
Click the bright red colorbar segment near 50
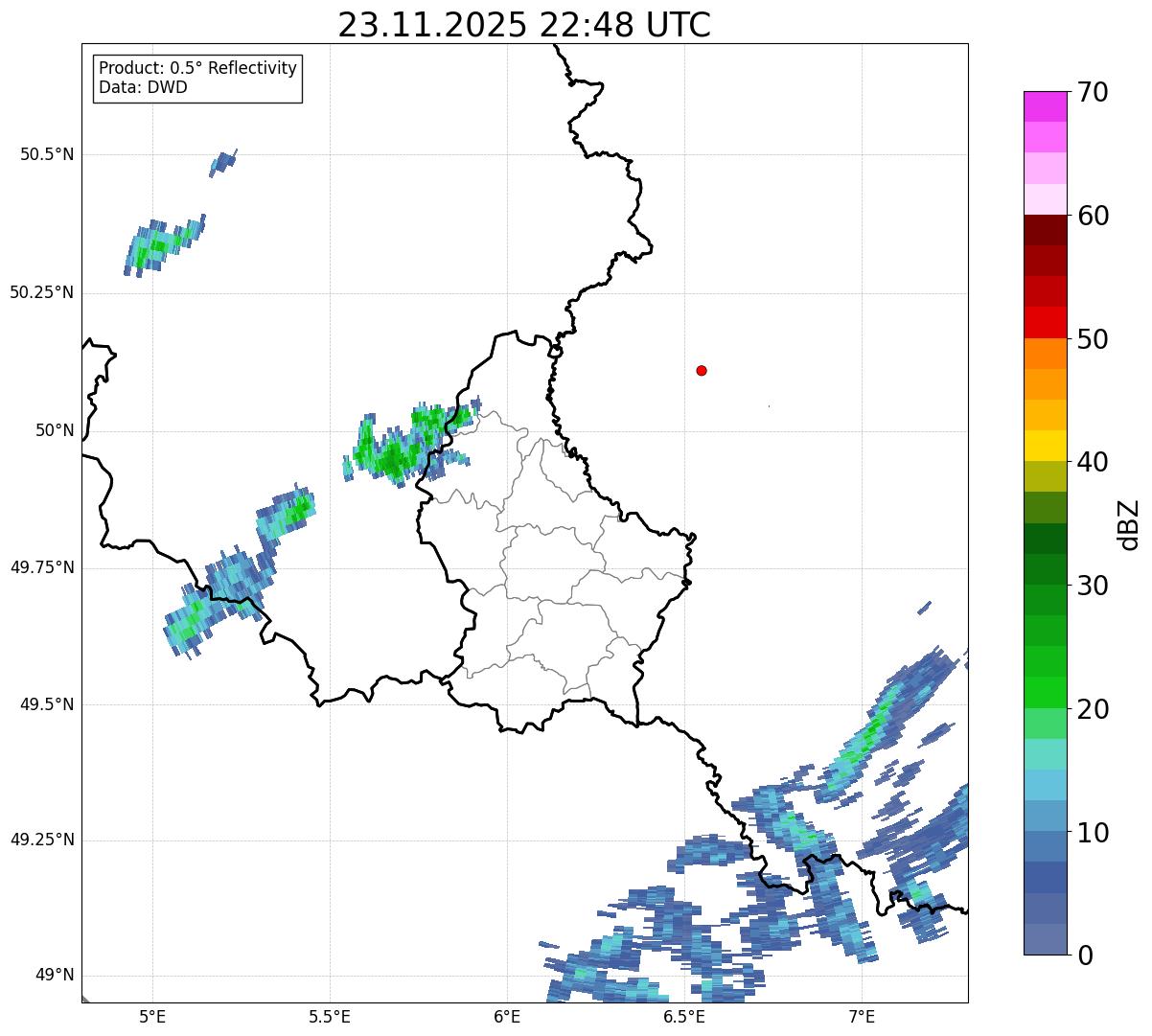coord(1045,323)
